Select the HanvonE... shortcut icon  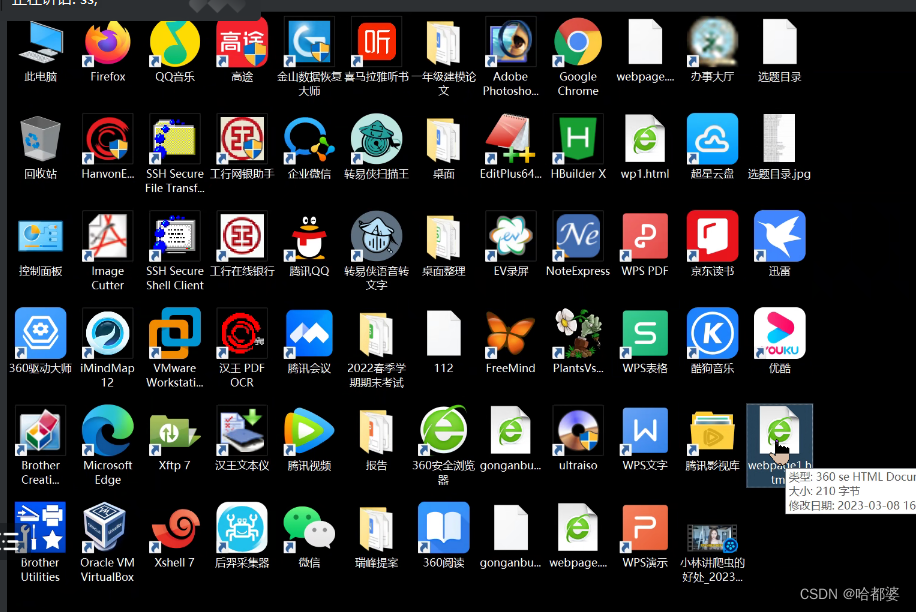tap(107, 139)
